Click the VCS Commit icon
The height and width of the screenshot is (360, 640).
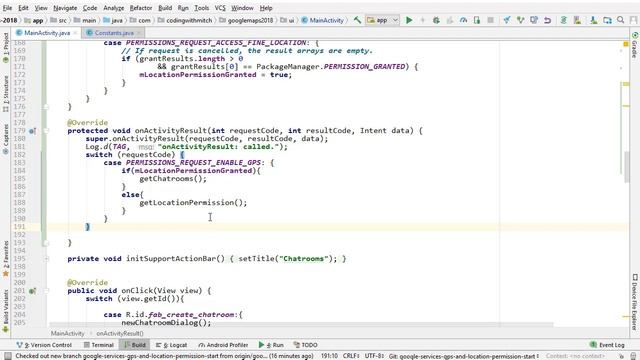point(520,20)
